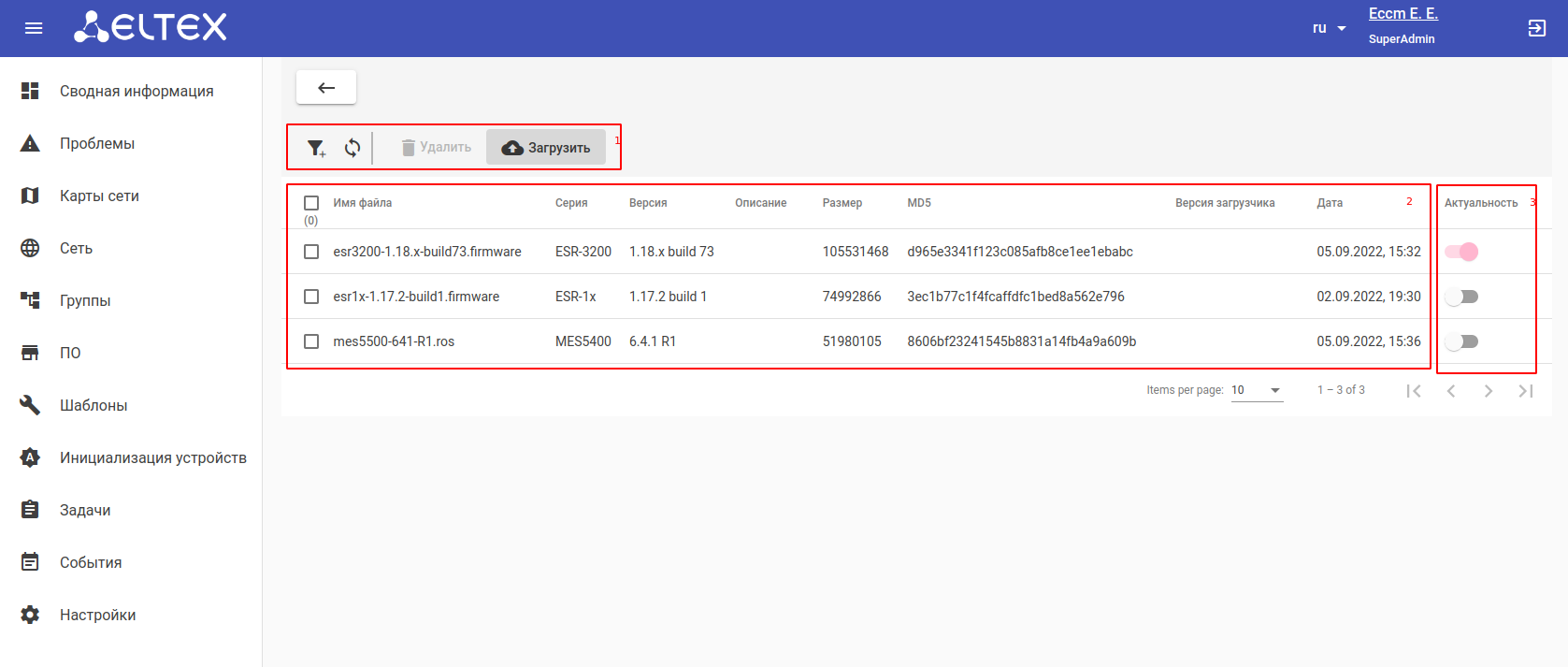Screen dimensions: 1568x667
Task: Open the hamburger navigation menu
Action: coord(34,28)
